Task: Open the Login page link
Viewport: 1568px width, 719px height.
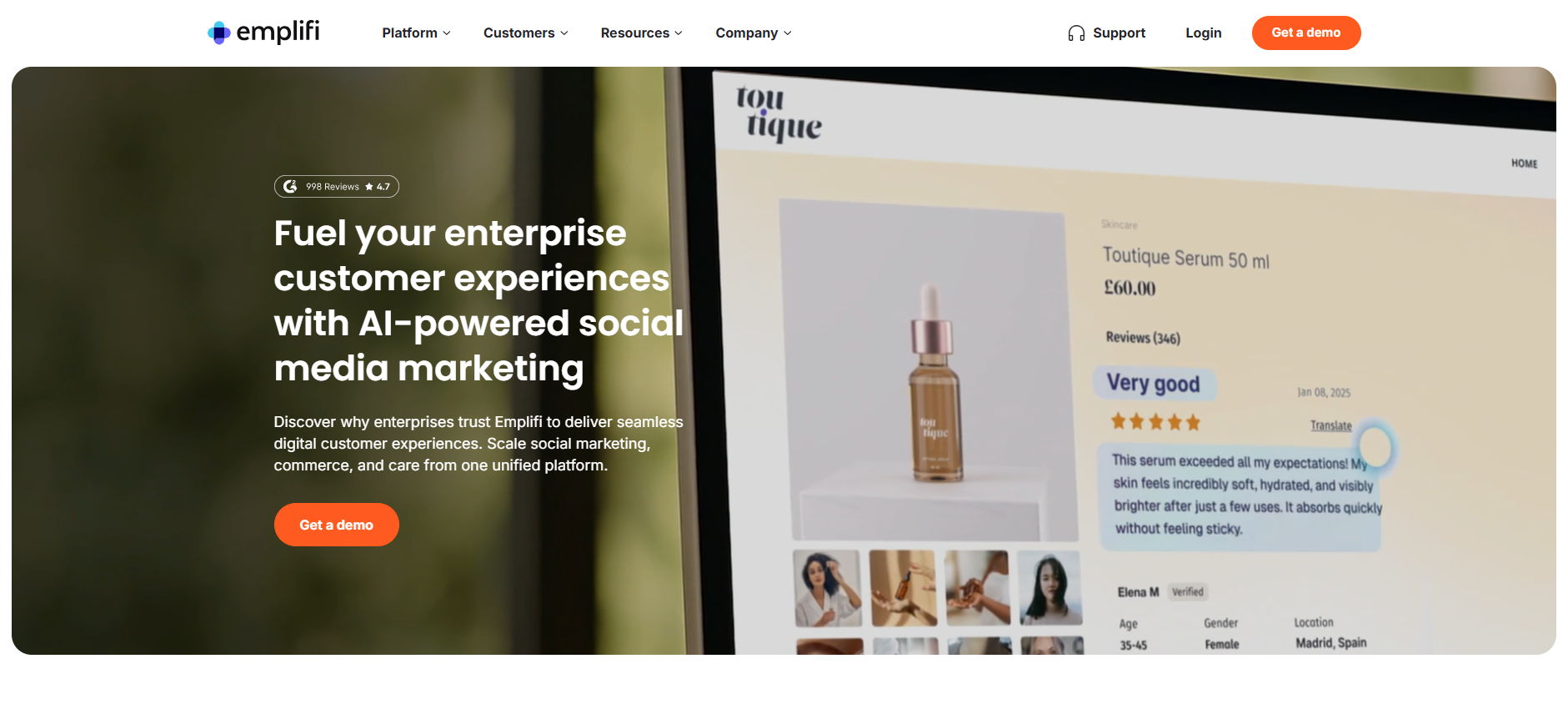Action: tap(1204, 33)
